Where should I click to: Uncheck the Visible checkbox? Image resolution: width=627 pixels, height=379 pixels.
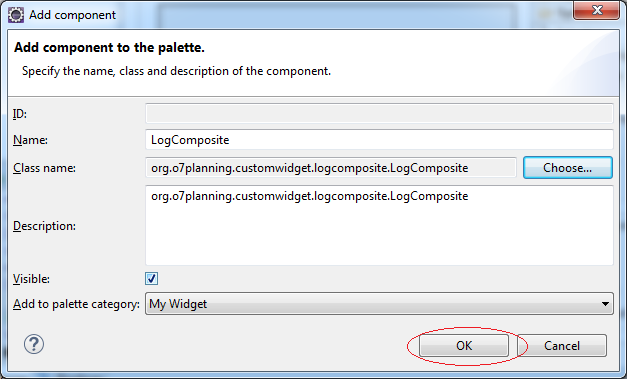pos(152,278)
